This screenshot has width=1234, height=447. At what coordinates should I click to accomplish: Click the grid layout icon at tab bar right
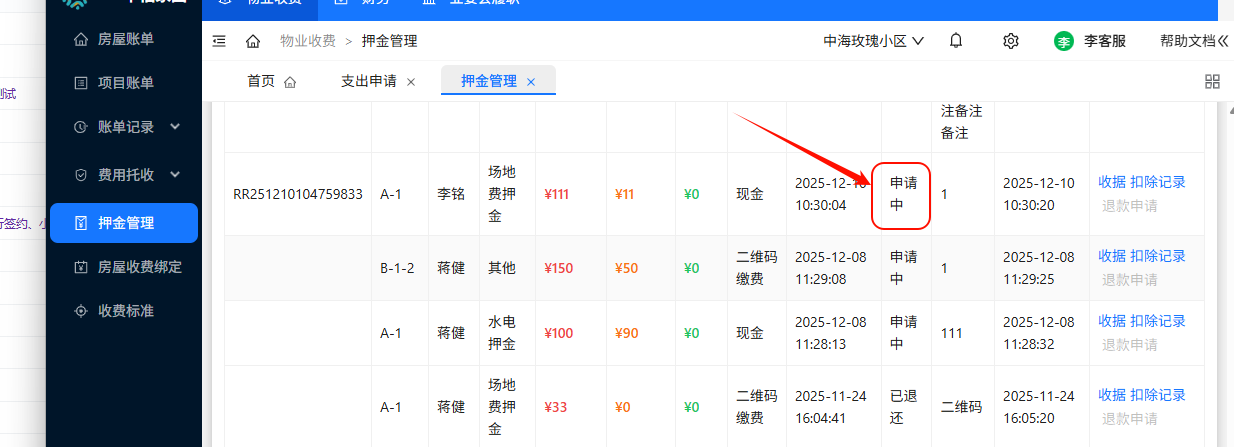[x=1212, y=82]
